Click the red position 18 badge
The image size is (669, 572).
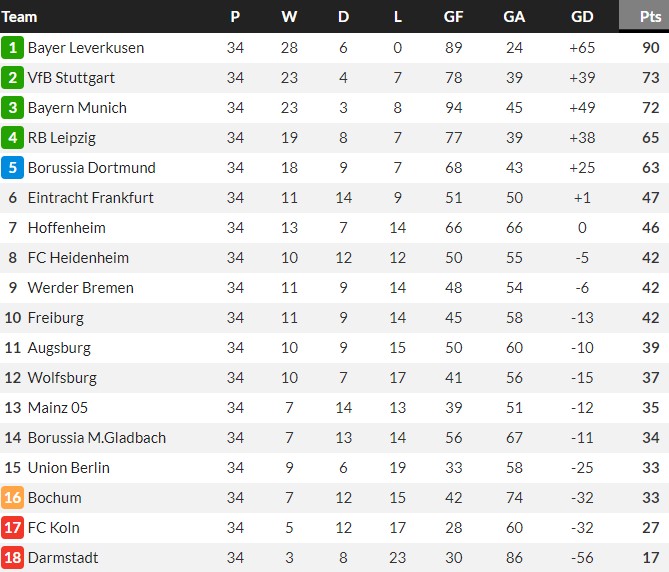point(13,558)
